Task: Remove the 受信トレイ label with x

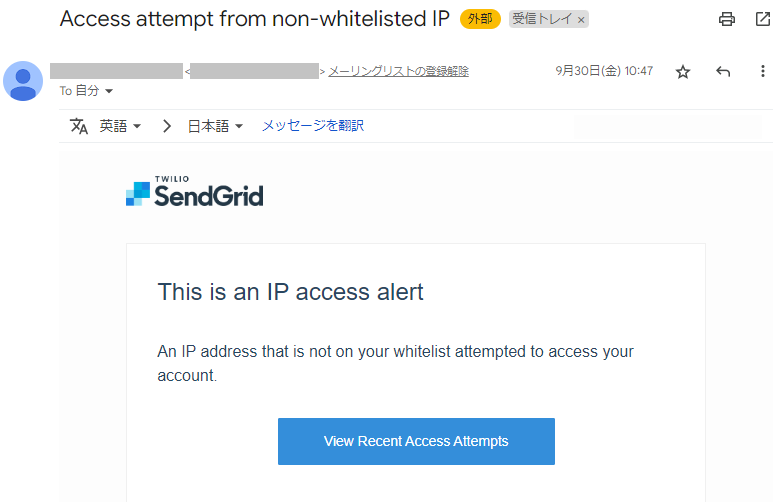Action: click(x=581, y=20)
